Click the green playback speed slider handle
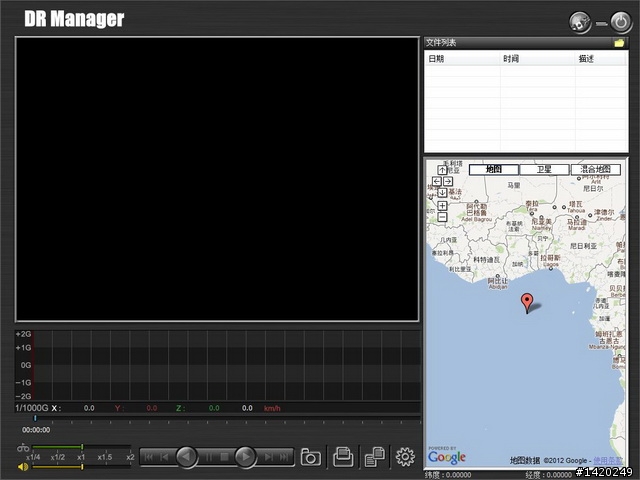The width and height of the screenshot is (640, 480). click(x=82, y=447)
